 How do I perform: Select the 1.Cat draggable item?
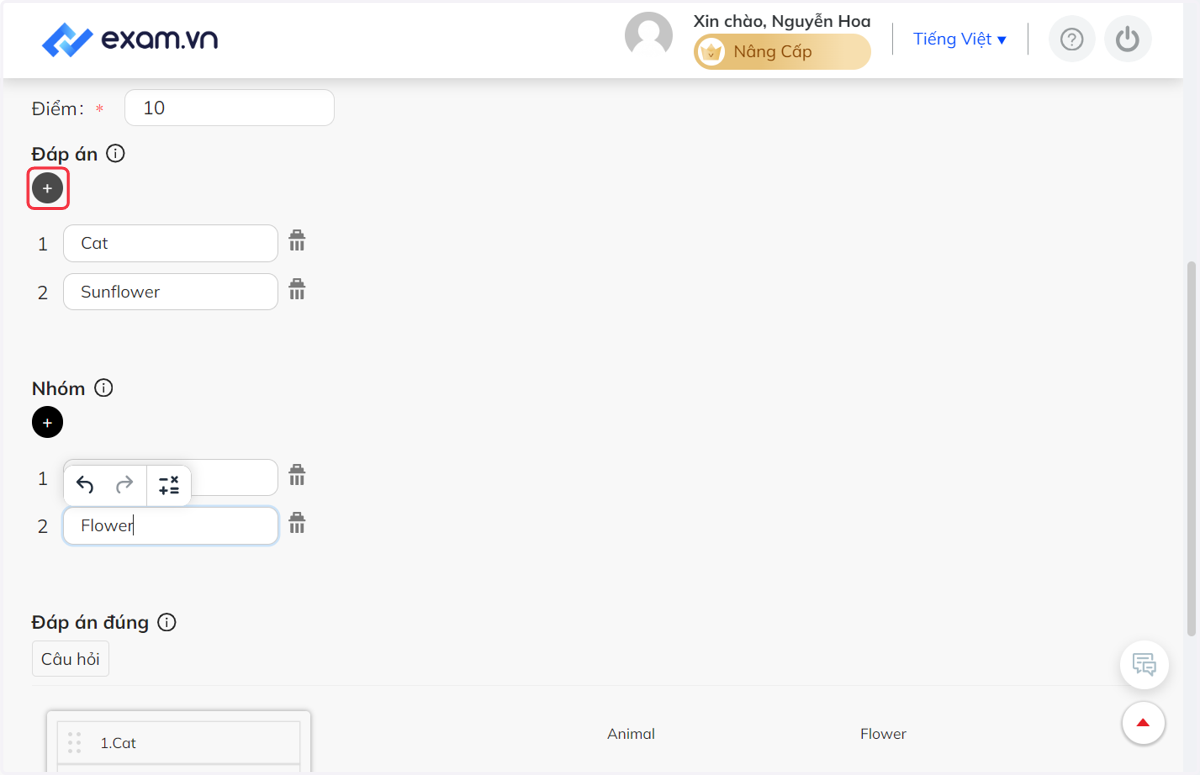pyautogui.click(x=179, y=743)
